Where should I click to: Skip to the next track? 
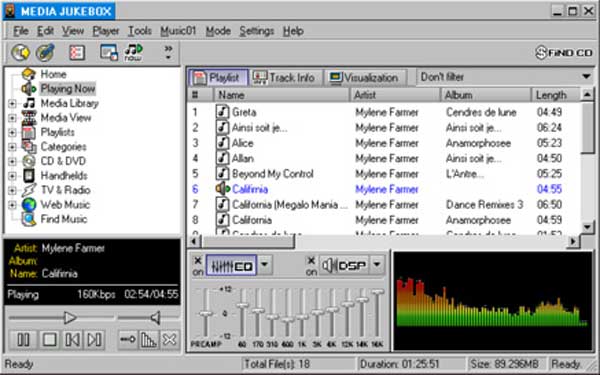[x=95, y=339]
